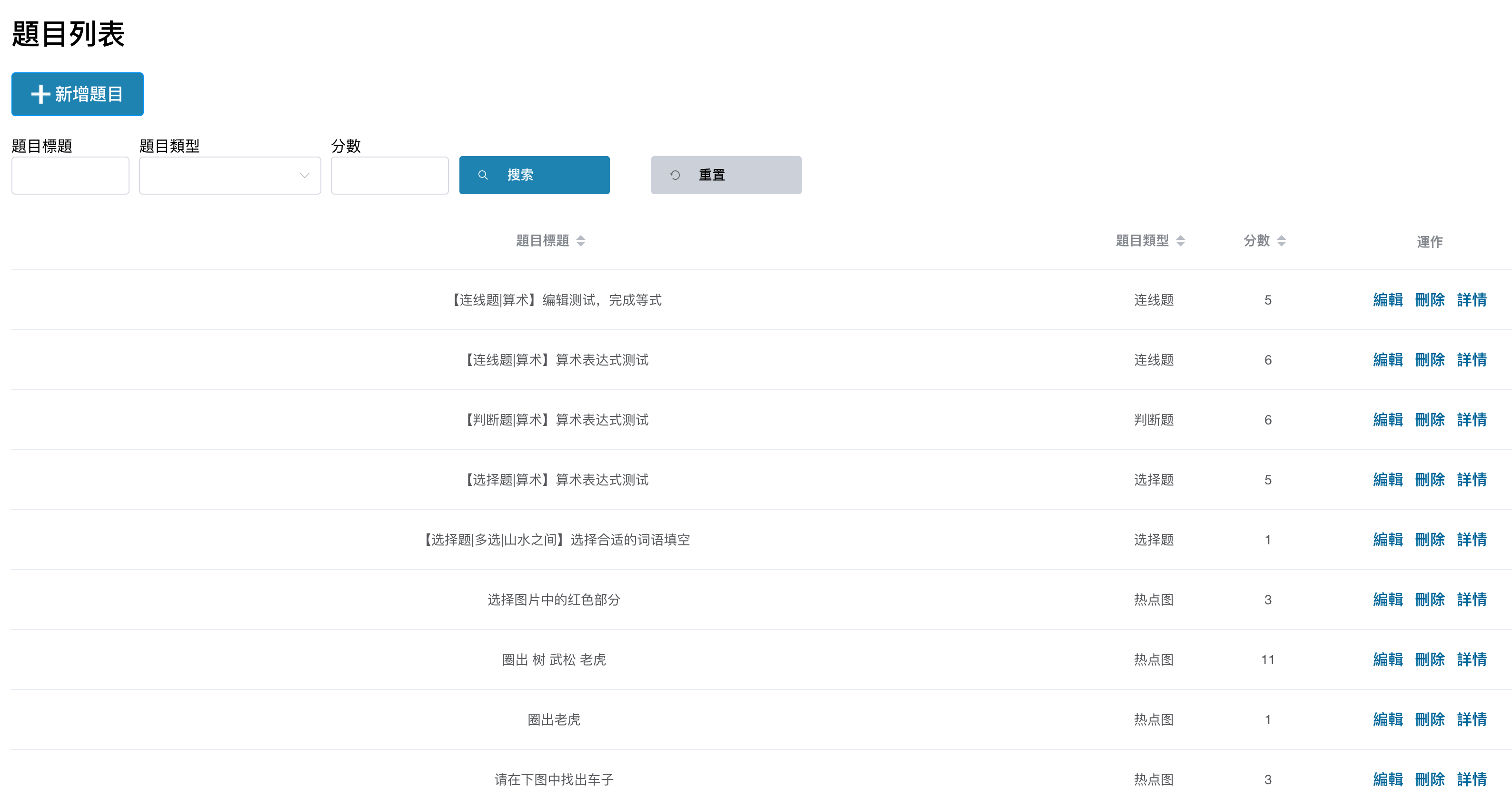
Task: Sort by 題目類型 column arrows
Action: pos(1180,241)
